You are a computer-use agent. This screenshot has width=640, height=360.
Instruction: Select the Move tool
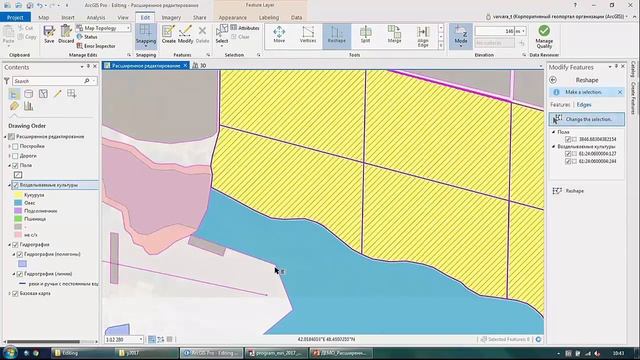279,35
